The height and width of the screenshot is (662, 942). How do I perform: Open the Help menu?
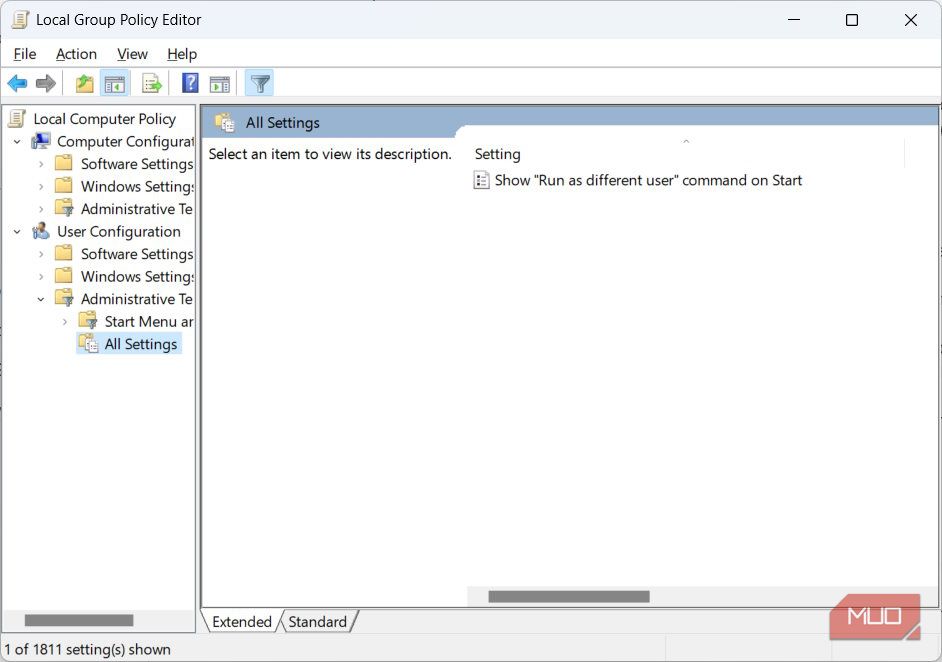182,54
